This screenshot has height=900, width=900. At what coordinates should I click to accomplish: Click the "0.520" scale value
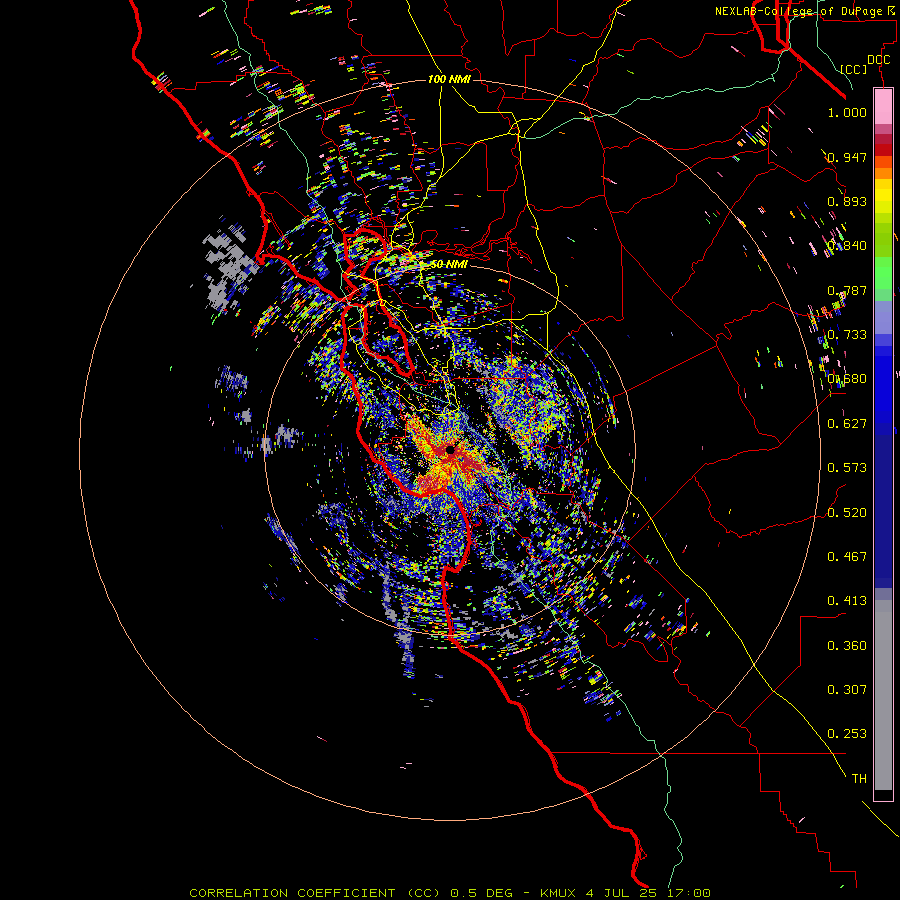(847, 513)
